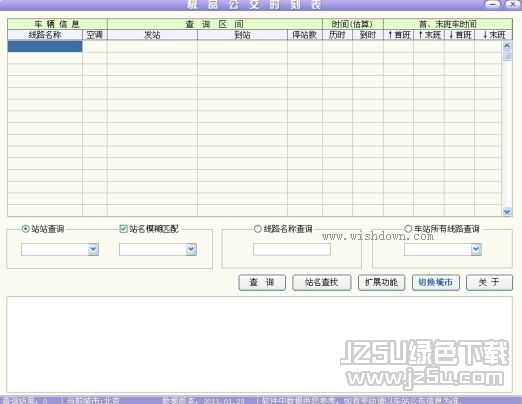Click the 历时 column header
The width and height of the screenshot is (522, 404).
(337, 35)
